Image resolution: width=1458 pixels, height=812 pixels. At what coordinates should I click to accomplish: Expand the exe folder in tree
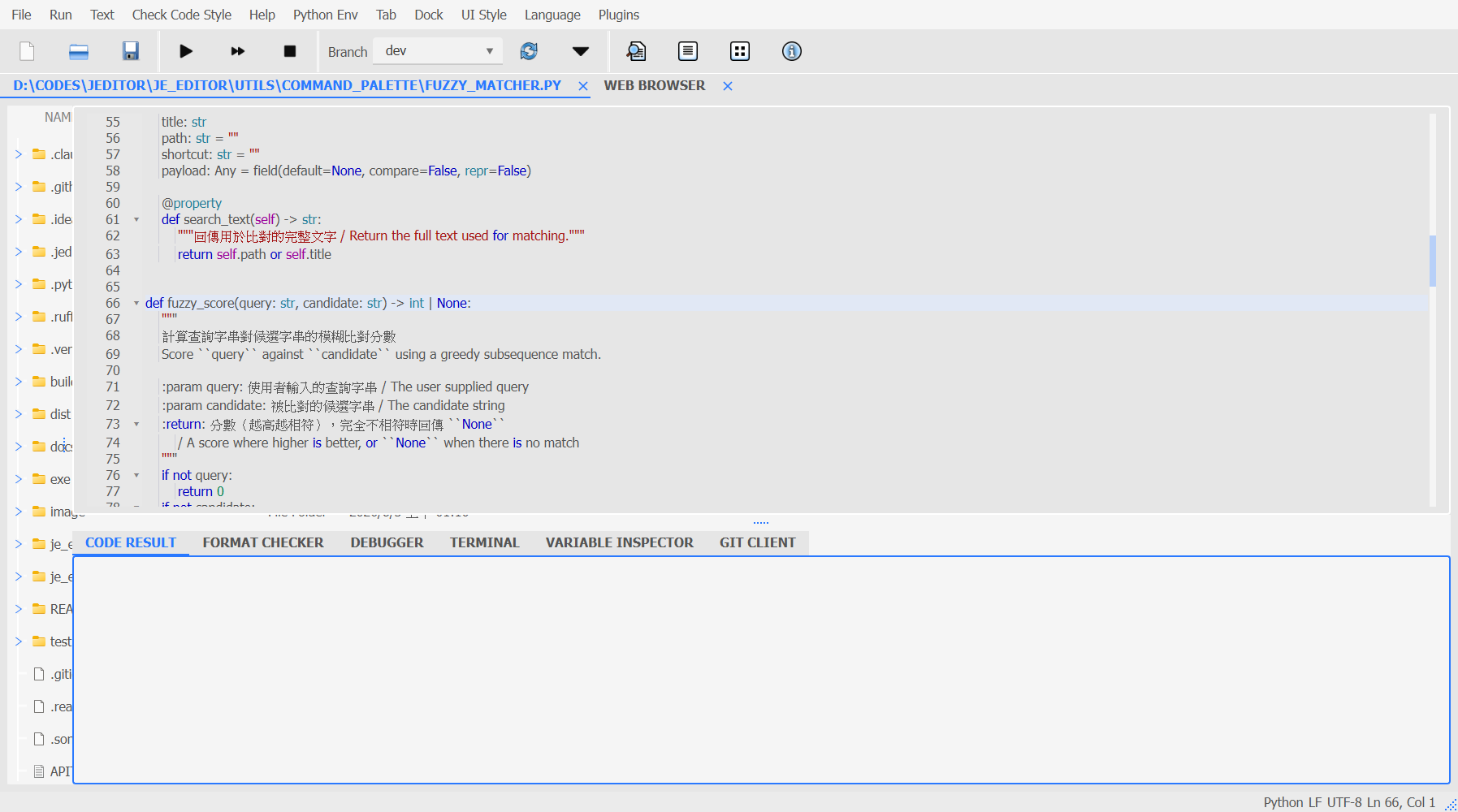19,479
